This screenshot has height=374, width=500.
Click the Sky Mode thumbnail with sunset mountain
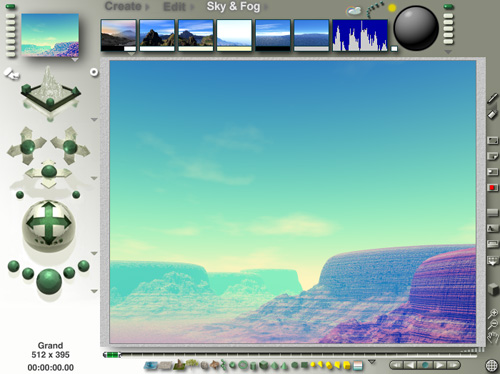(119, 33)
